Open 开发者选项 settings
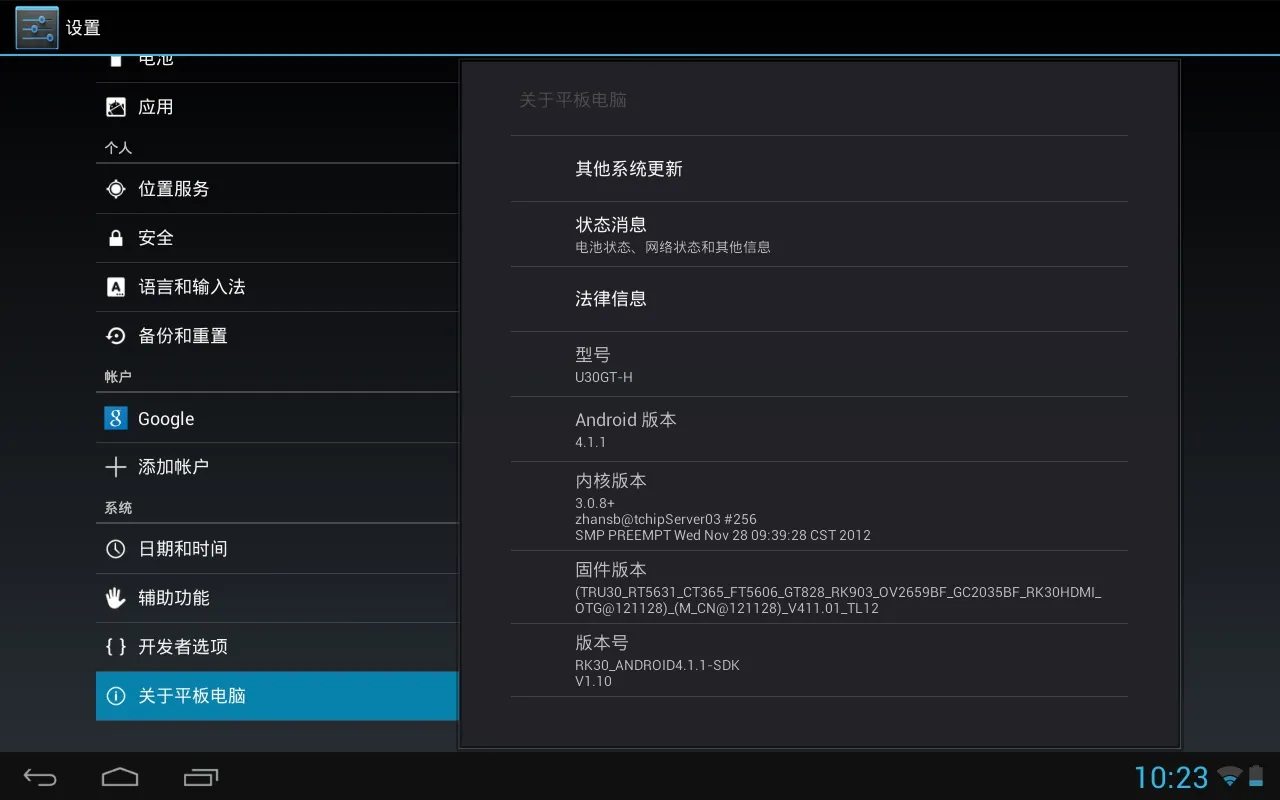Viewport: 1280px width, 800px height. (277, 647)
